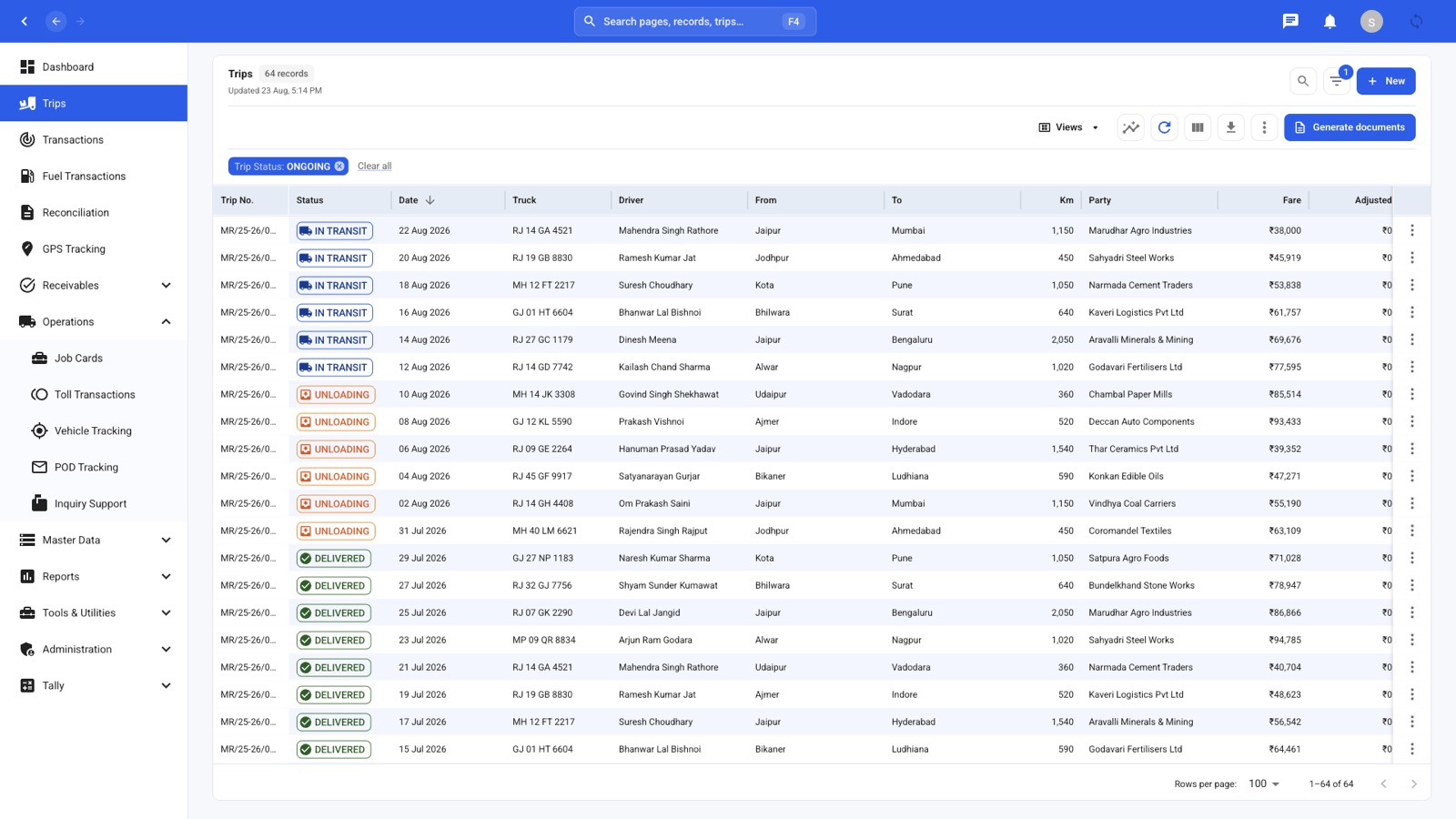Open the Reconciliation page

pos(94,212)
